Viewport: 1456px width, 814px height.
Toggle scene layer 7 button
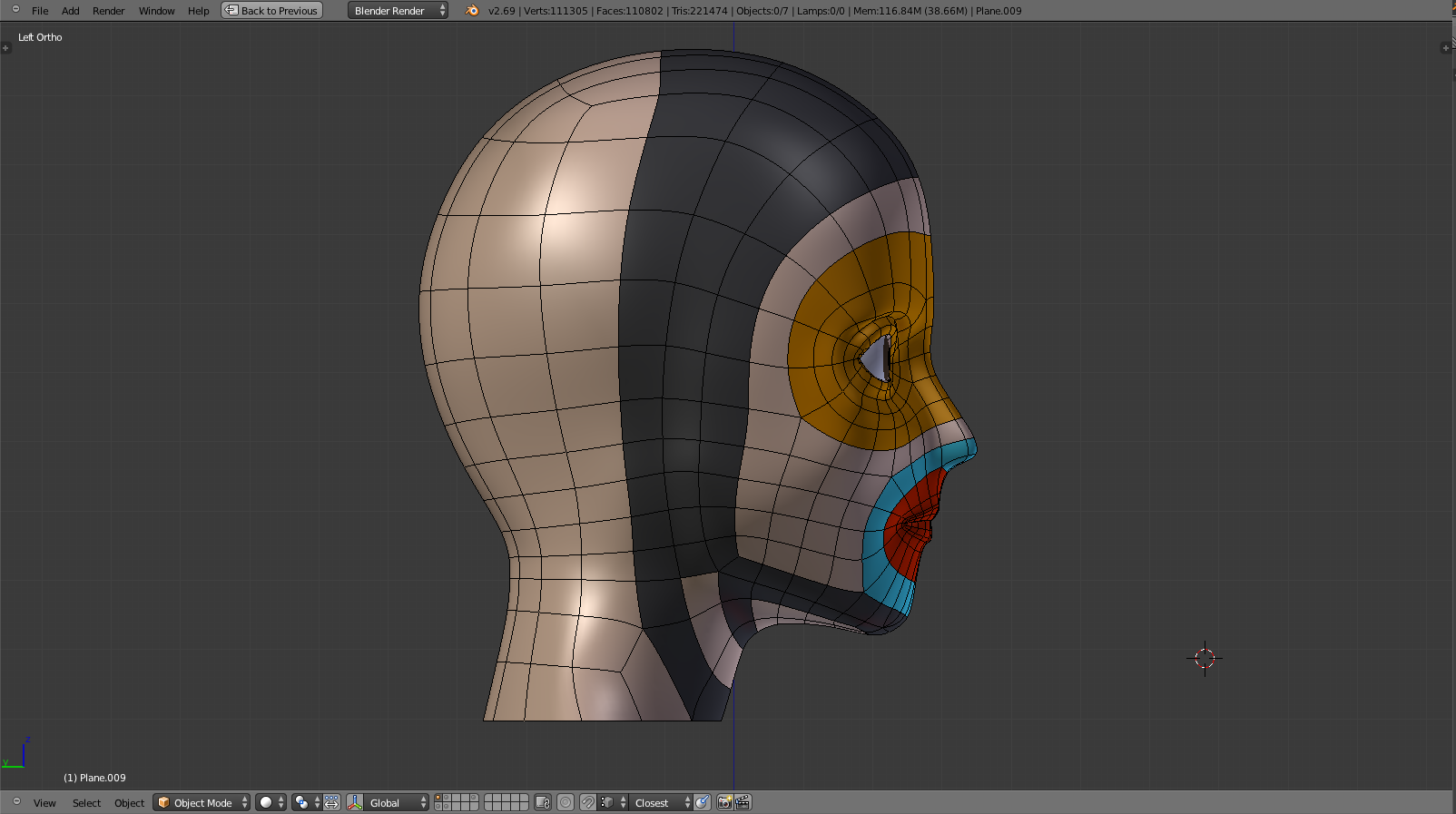tap(498, 798)
